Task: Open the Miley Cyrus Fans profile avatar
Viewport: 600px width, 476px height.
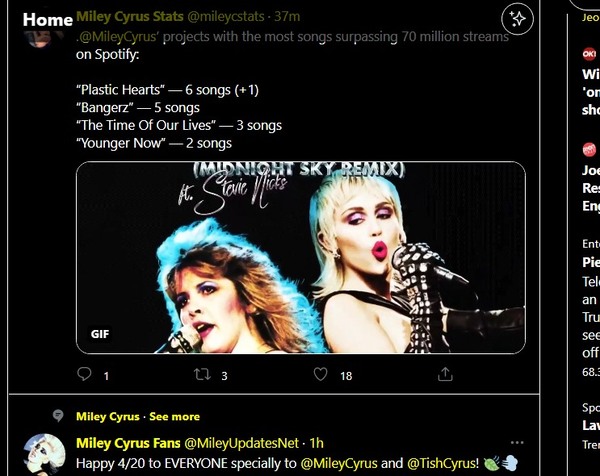Action: tap(44, 455)
